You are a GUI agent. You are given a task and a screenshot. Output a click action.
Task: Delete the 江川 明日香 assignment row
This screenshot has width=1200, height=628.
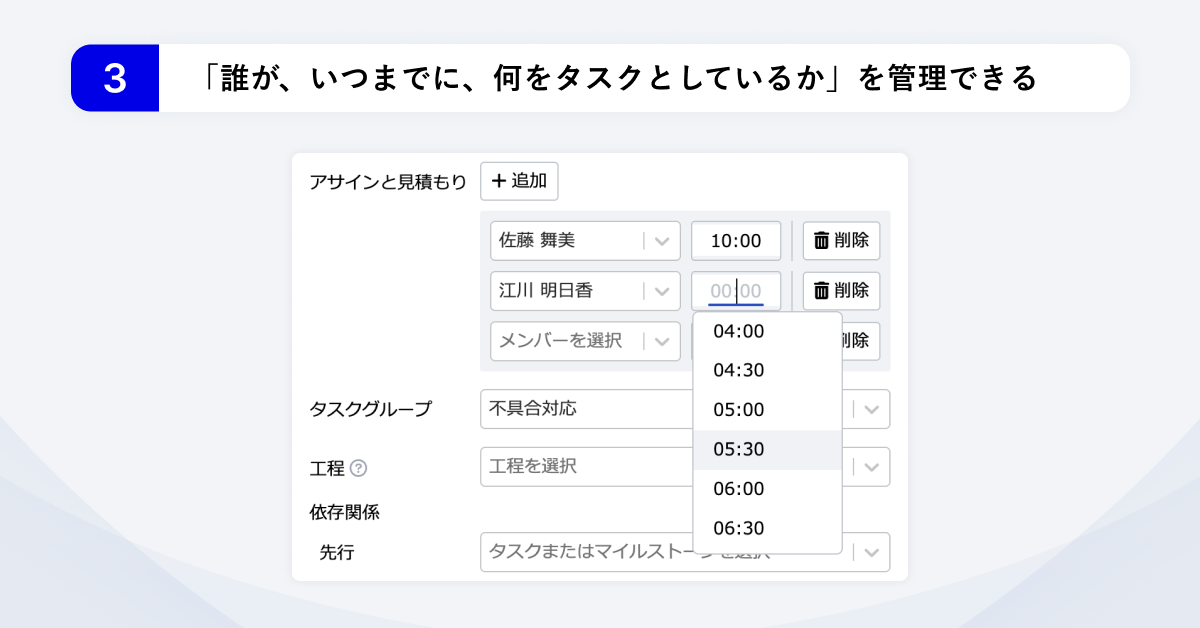[841, 291]
